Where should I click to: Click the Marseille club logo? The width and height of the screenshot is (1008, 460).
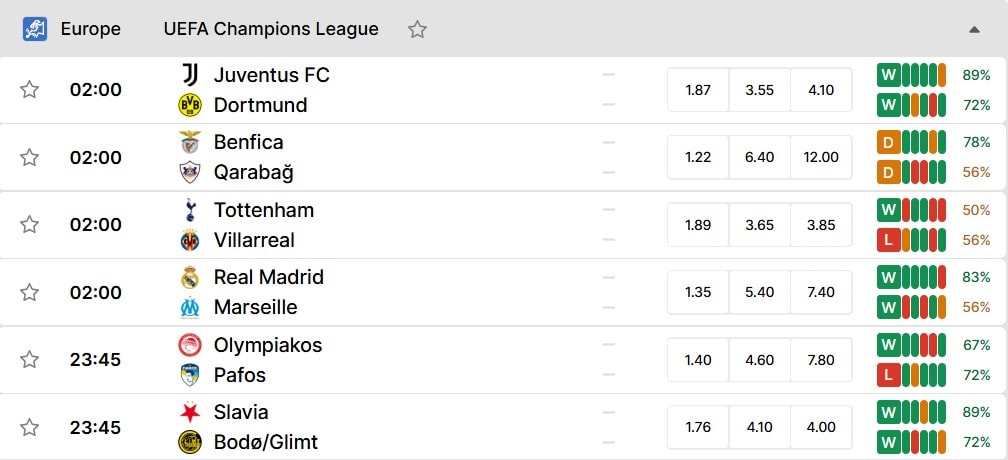click(x=190, y=308)
